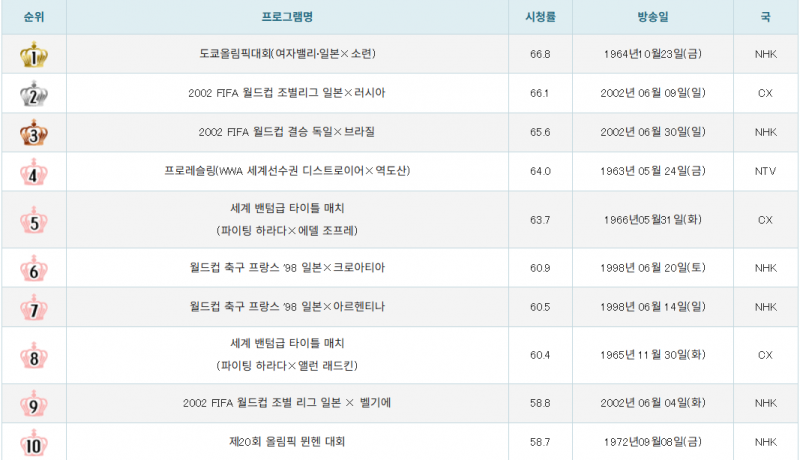Click broadcast date 1964년10월23일(금)
This screenshot has height=460, width=800.
653,54
